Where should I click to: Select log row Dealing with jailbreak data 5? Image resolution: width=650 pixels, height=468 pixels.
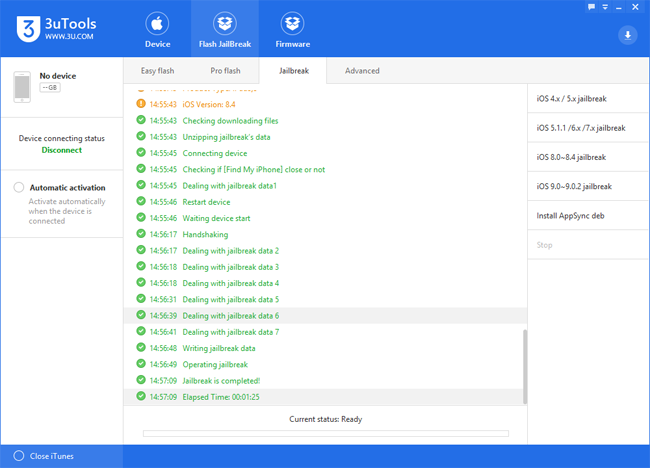[x=325, y=299]
